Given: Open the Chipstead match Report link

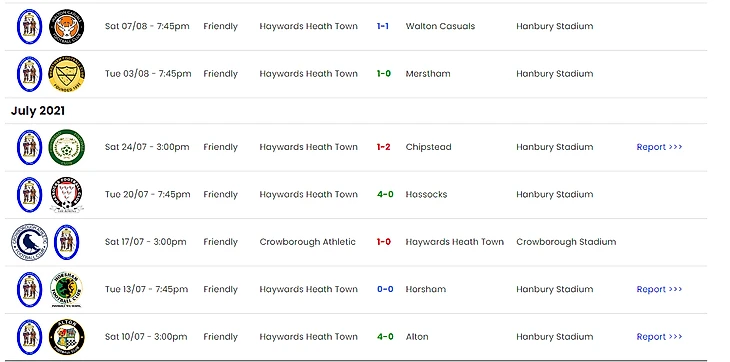Looking at the screenshot, I should coord(659,147).
